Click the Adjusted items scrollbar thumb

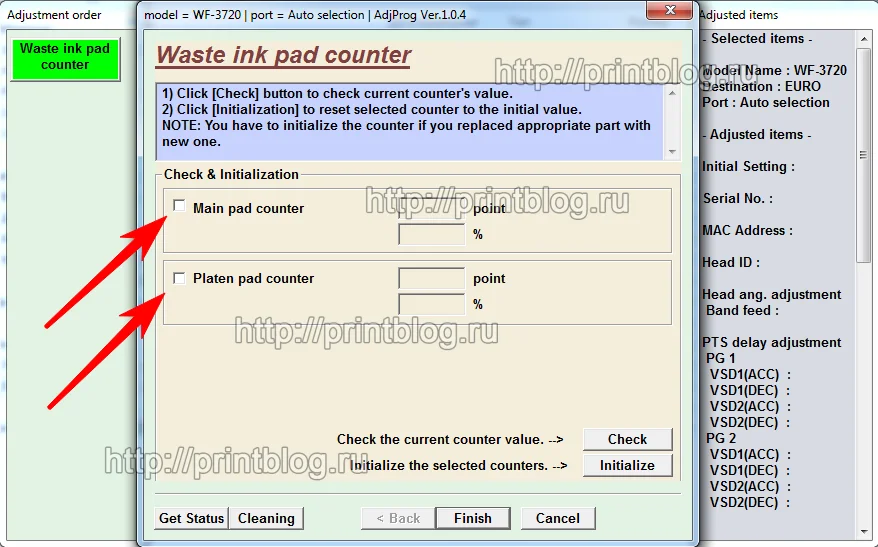pyautogui.click(x=863, y=155)
